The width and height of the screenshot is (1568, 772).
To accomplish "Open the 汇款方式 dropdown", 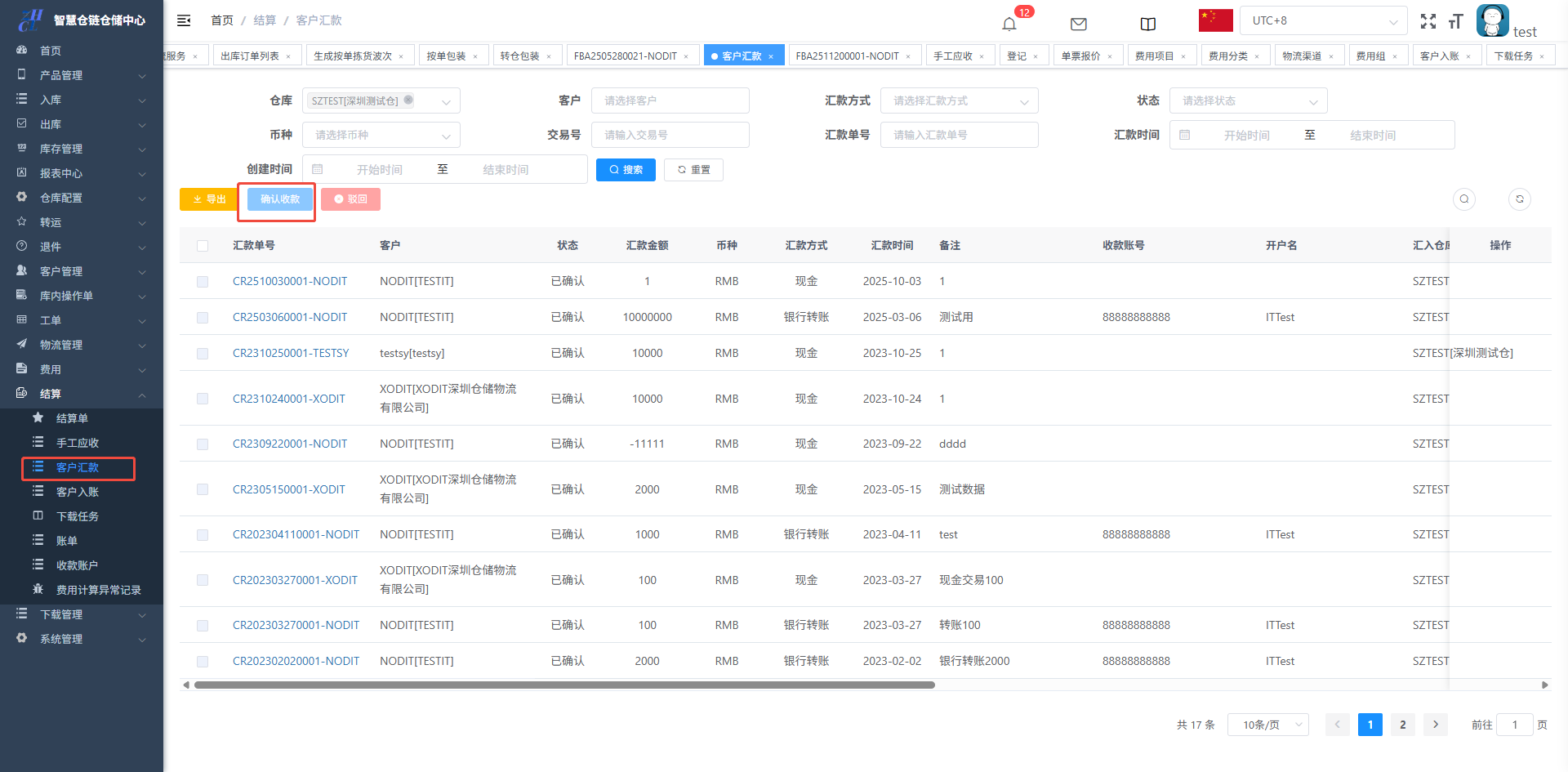I will pyautogui.click(x=959, y=101).
